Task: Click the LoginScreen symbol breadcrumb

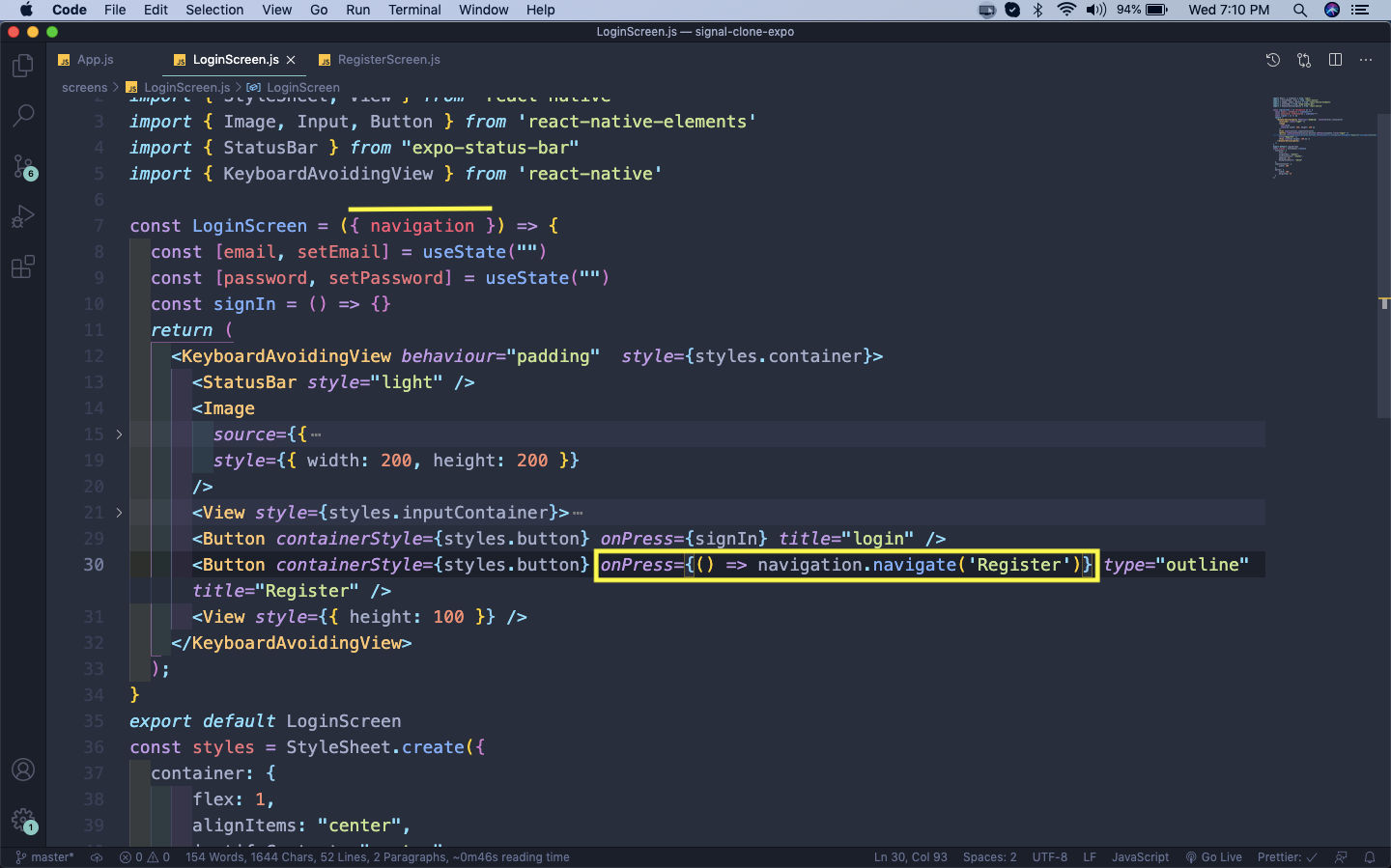Action: 295,88
